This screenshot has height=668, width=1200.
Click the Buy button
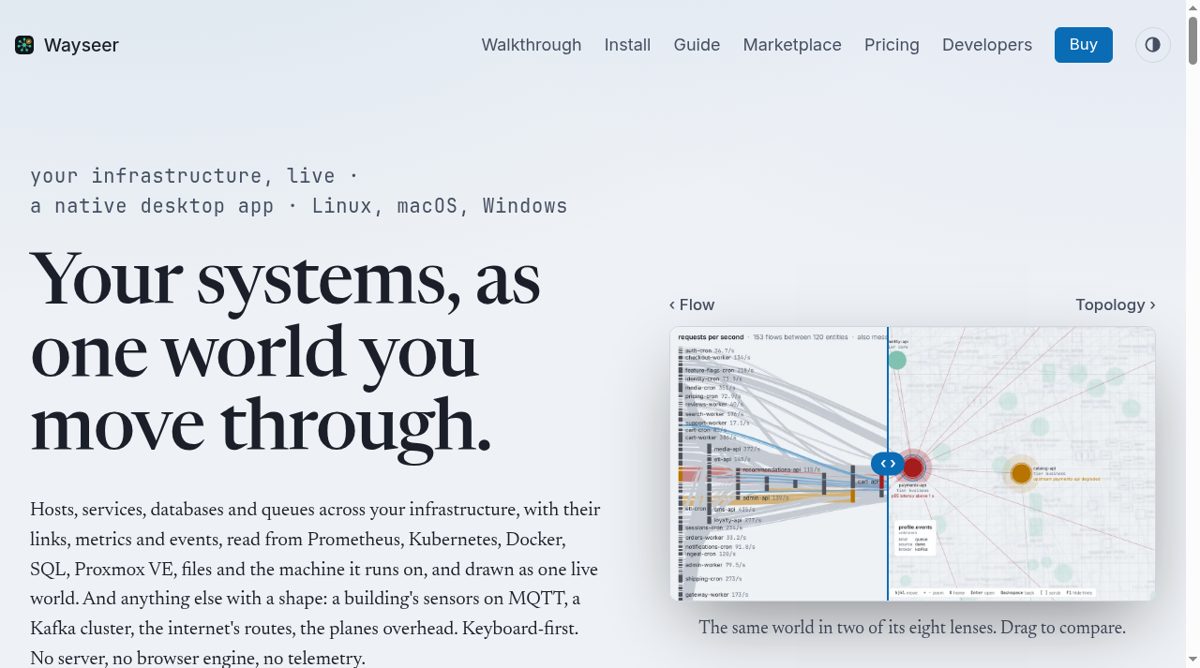point(1083,45)
